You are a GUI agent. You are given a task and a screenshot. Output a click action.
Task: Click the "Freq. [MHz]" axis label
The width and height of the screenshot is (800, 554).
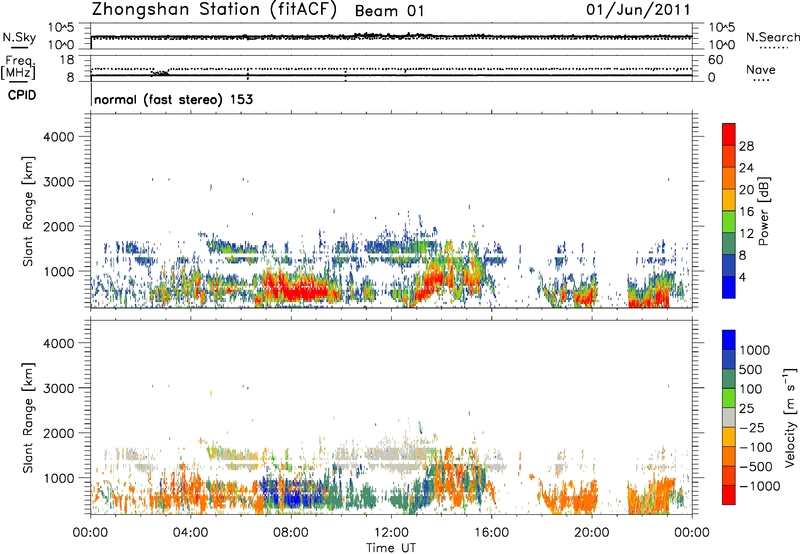18,68
